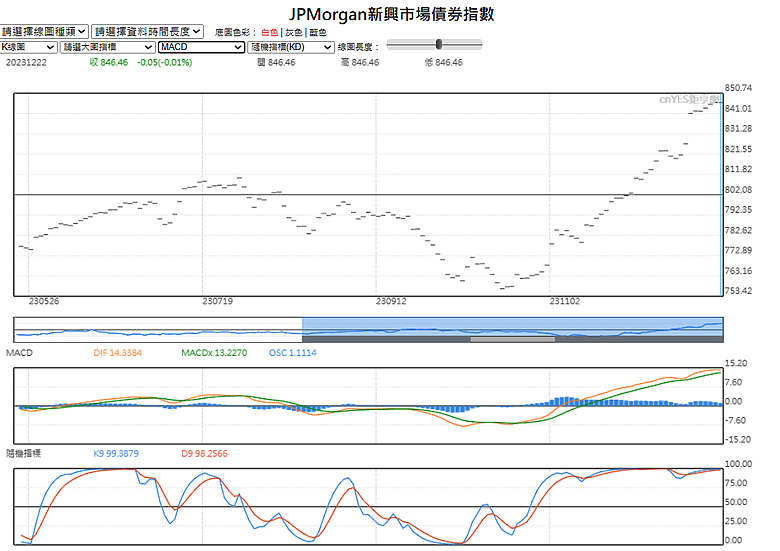Image resolution: width=780 pixels, height=551 pixels.
Task: Click the opening price 開 846.46
Action: [276, 63]
